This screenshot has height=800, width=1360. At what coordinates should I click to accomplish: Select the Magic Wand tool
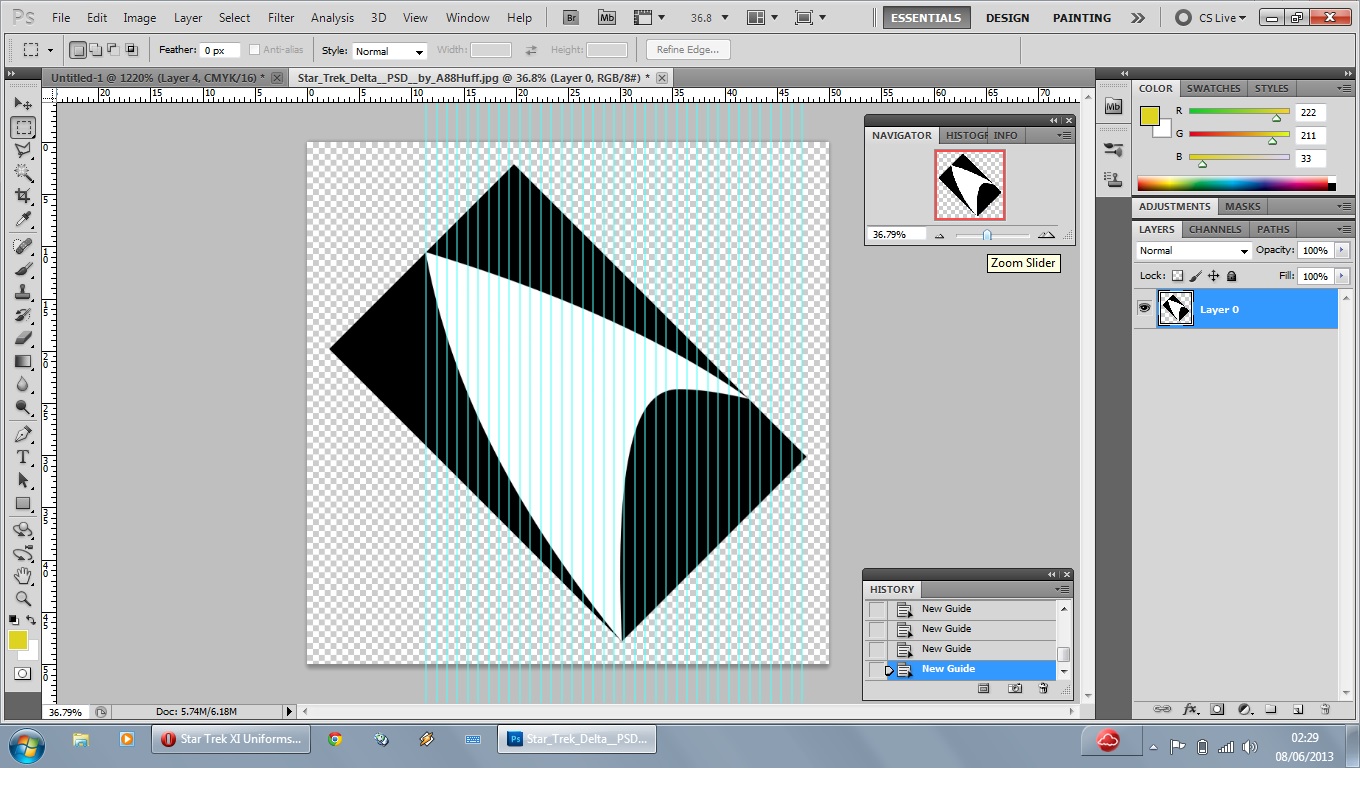[23, 173]
